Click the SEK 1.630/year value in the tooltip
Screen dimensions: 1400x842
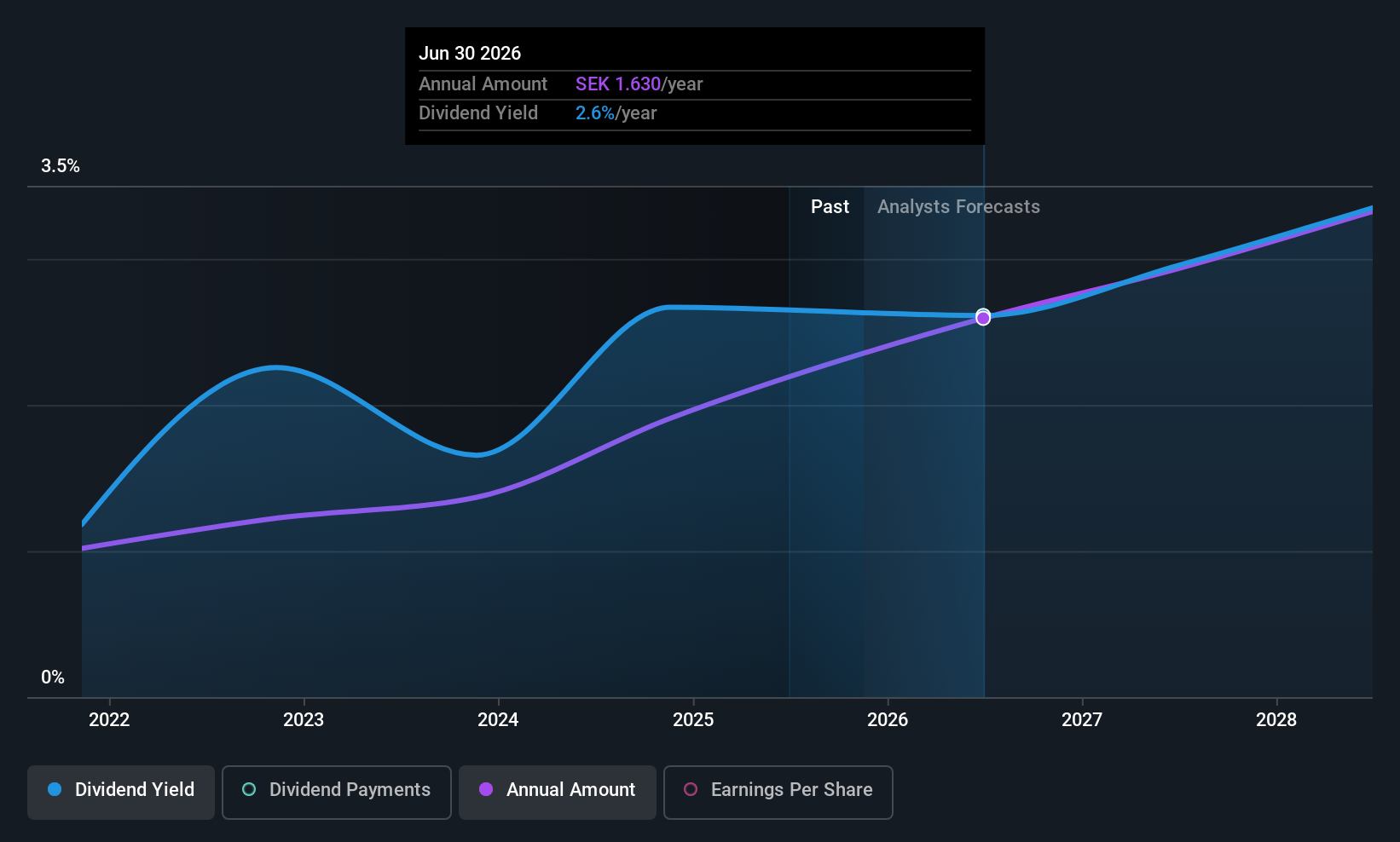[639, 84]
